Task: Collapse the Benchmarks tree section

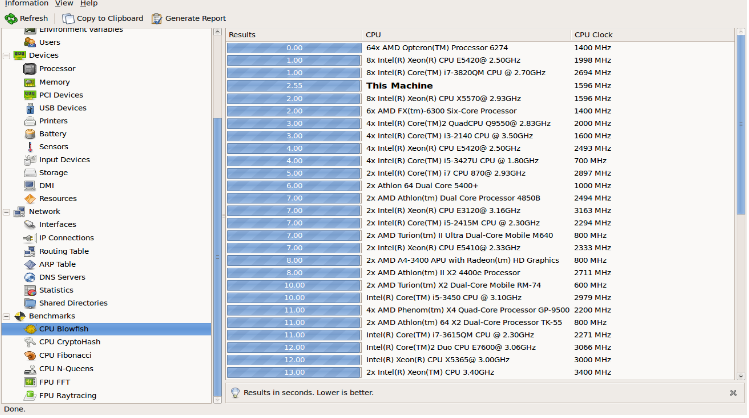Action: point(6,316)
